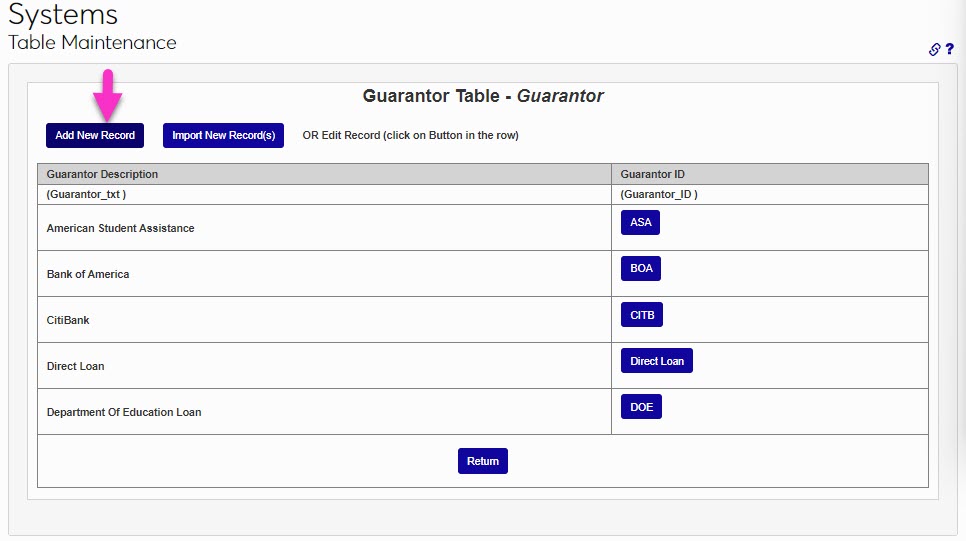Click the (Guarantor_ID) field name cell
Screen dimensions: 966x541
point(659,195)
